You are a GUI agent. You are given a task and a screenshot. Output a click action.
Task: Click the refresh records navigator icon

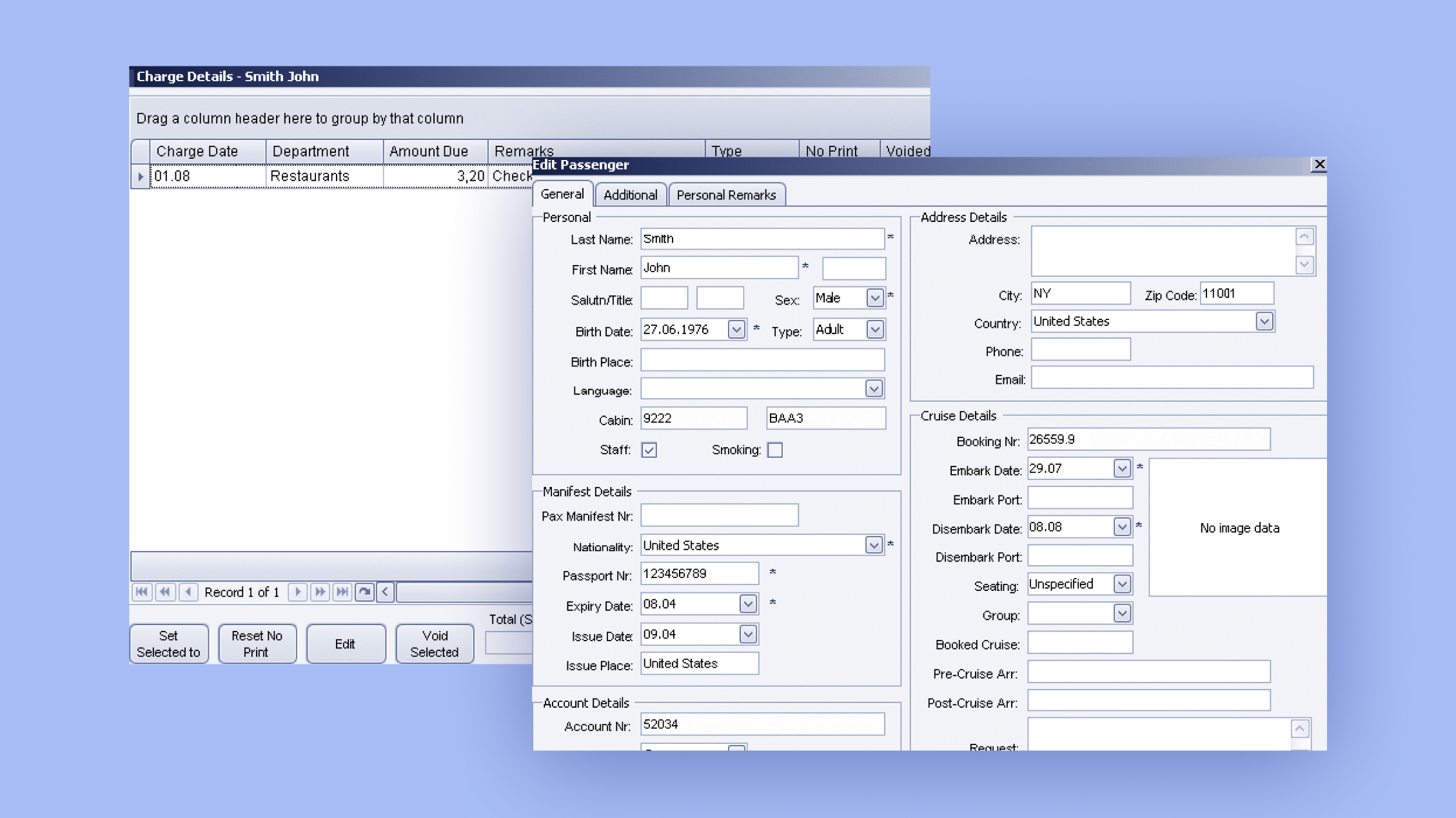click(364, 592)
